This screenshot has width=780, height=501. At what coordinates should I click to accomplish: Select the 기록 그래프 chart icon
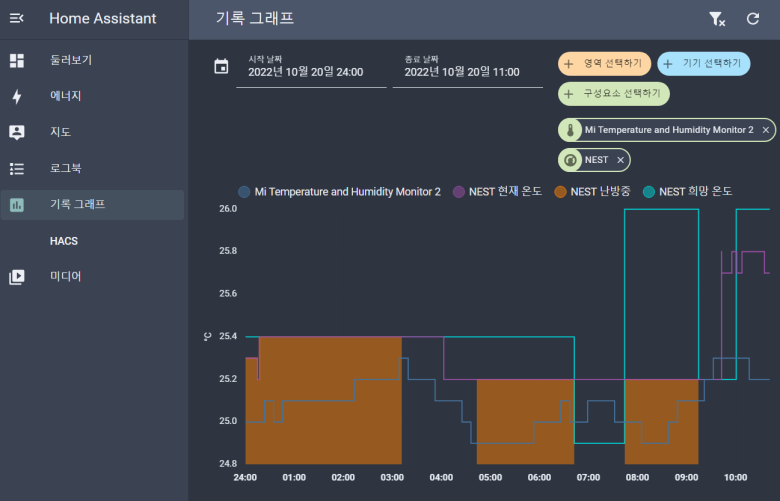click(17, 204)
